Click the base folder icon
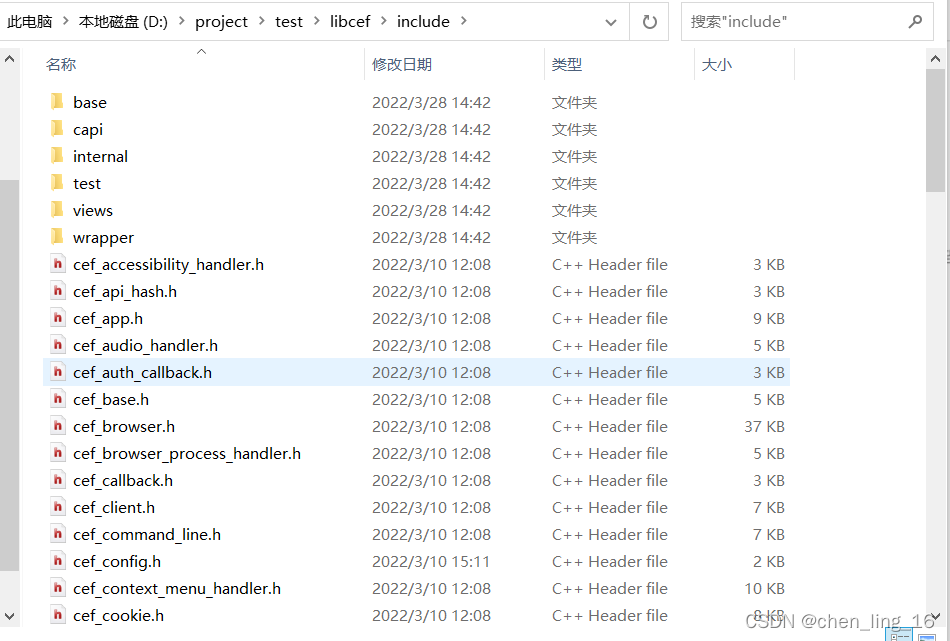The width and height of the screenshot is (950, 641). (57, 102)
